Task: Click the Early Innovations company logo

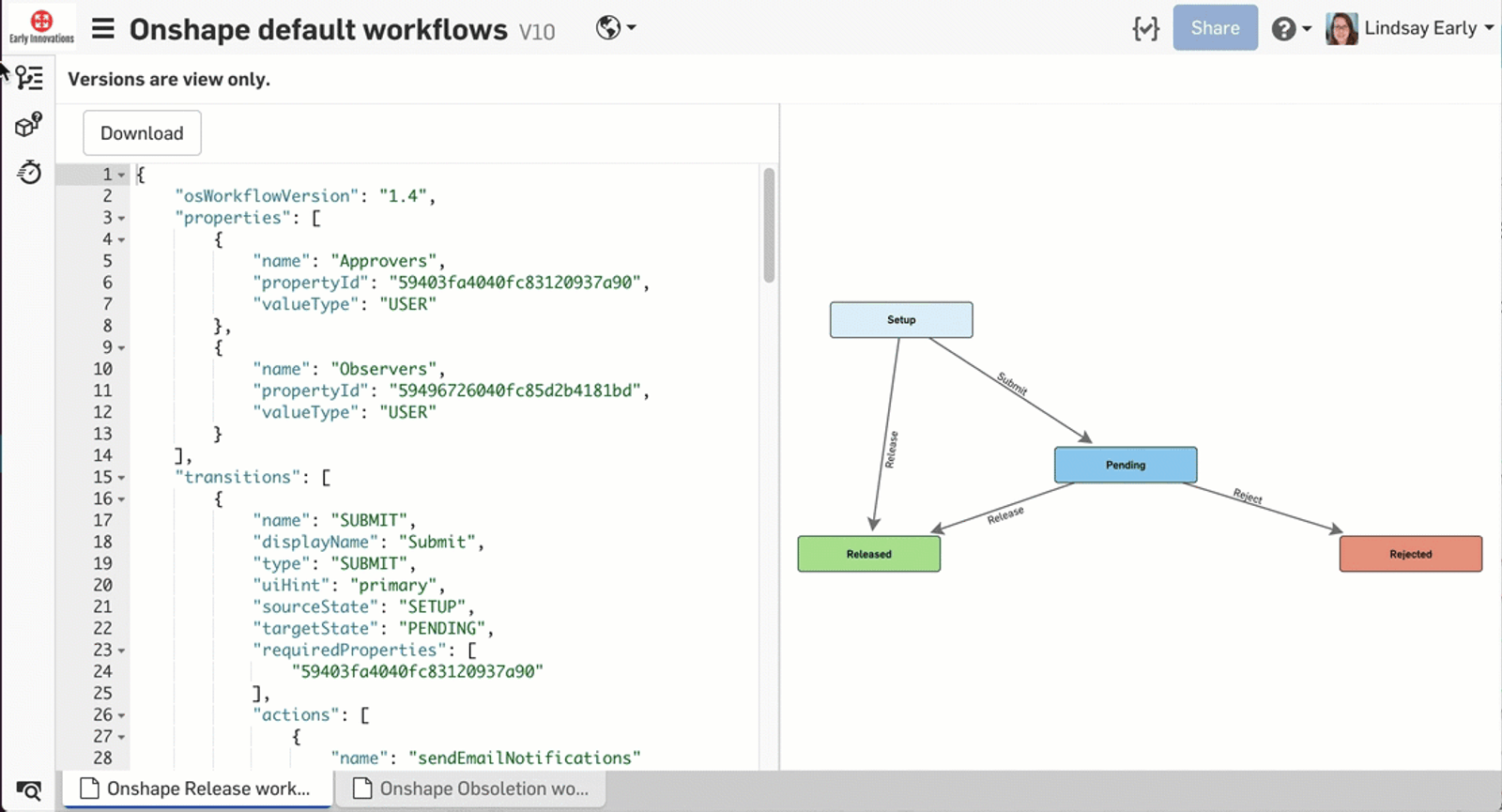Action: (x=41, y=26)
